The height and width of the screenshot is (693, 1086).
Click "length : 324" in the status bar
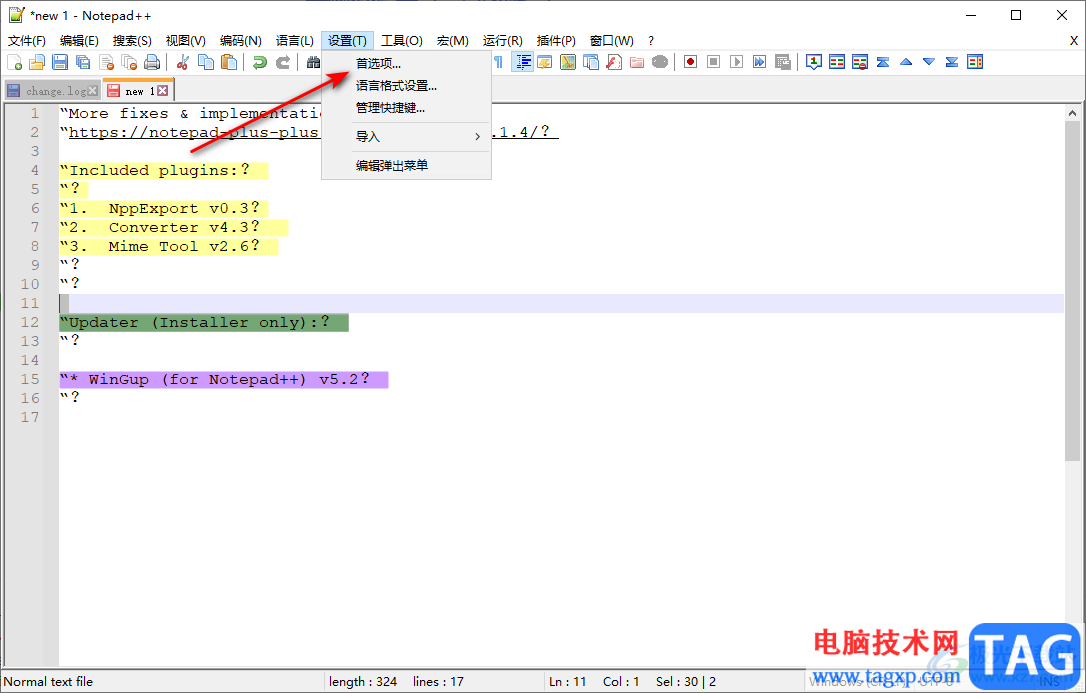(363, 682)
